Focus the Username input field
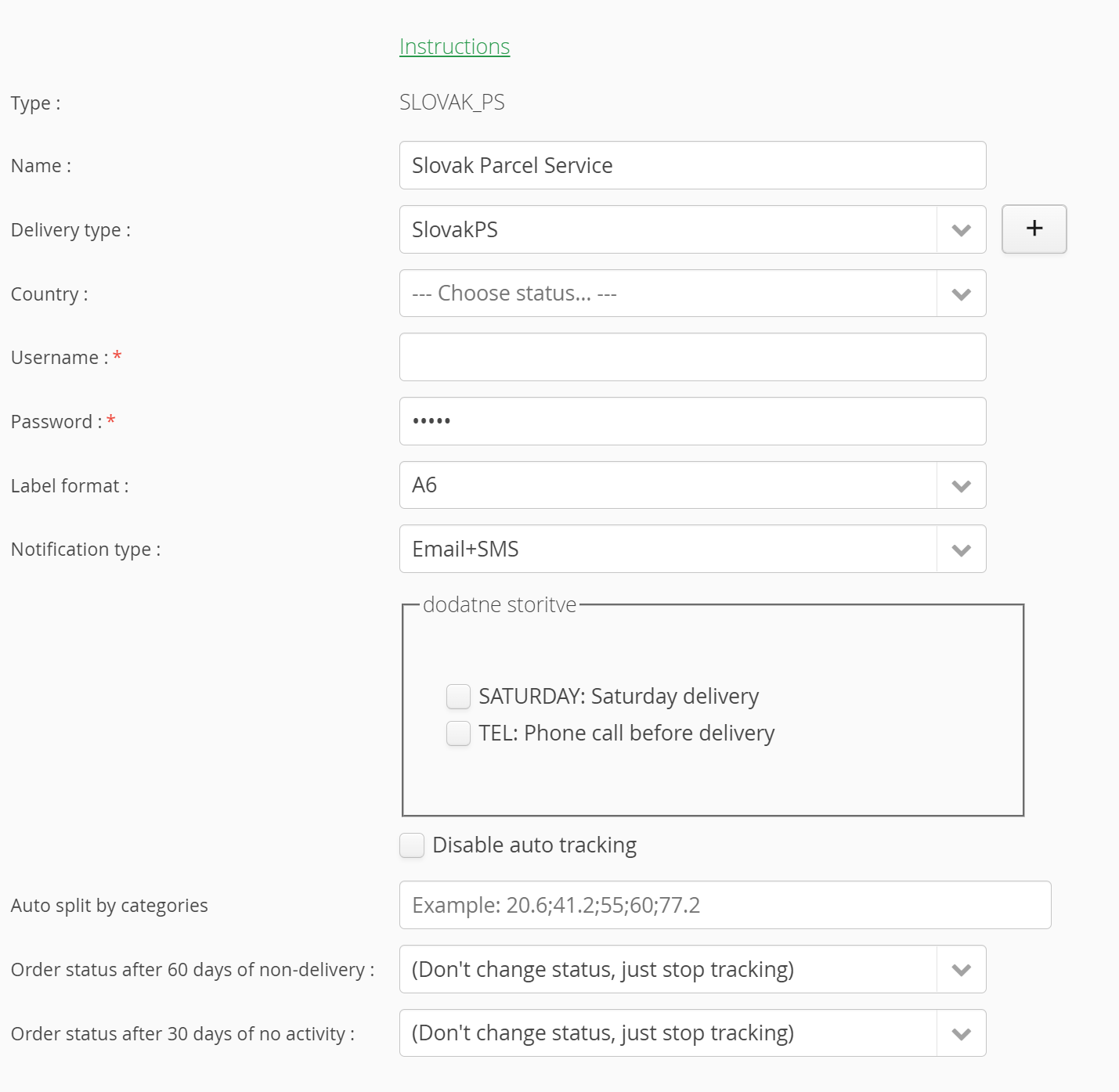Image resolution: width=1119 pixels, height=1092 pixels. [692, 357]
